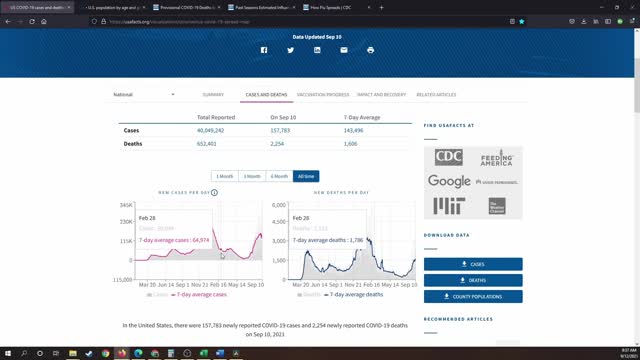Click the page vertical scrollbar
This screenshot has width=640, height=360.
pos(637,86)
